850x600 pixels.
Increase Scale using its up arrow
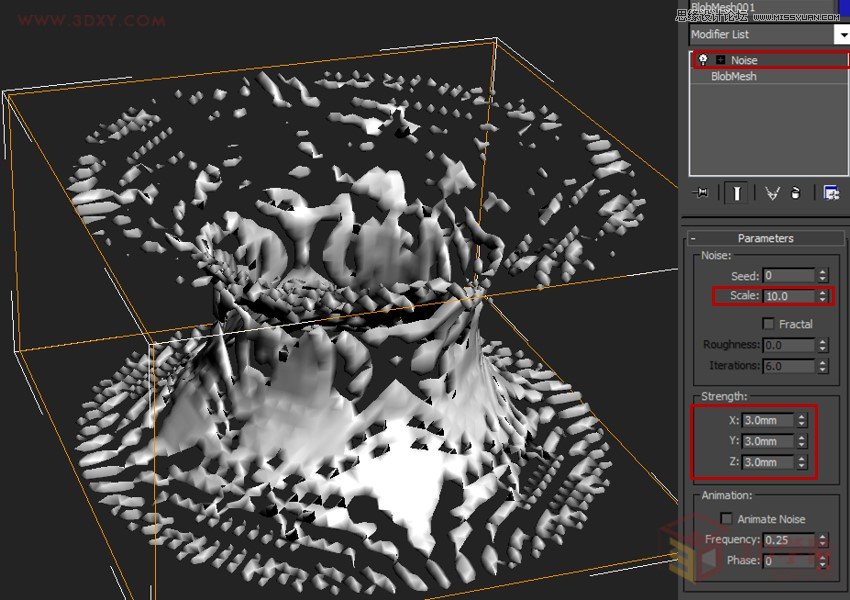click(x=823, y=292)
